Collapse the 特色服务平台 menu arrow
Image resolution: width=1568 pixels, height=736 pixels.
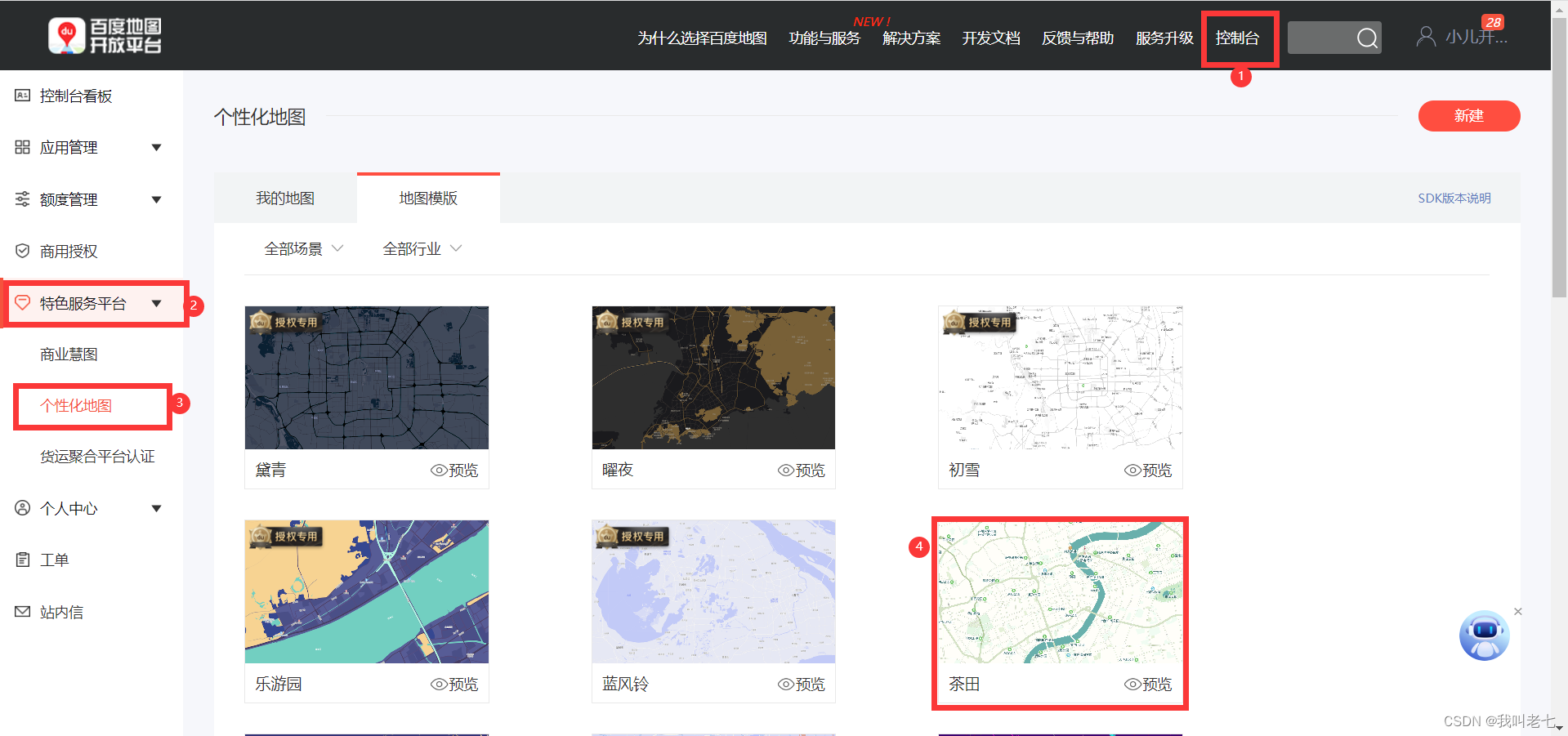coord(157,303)
